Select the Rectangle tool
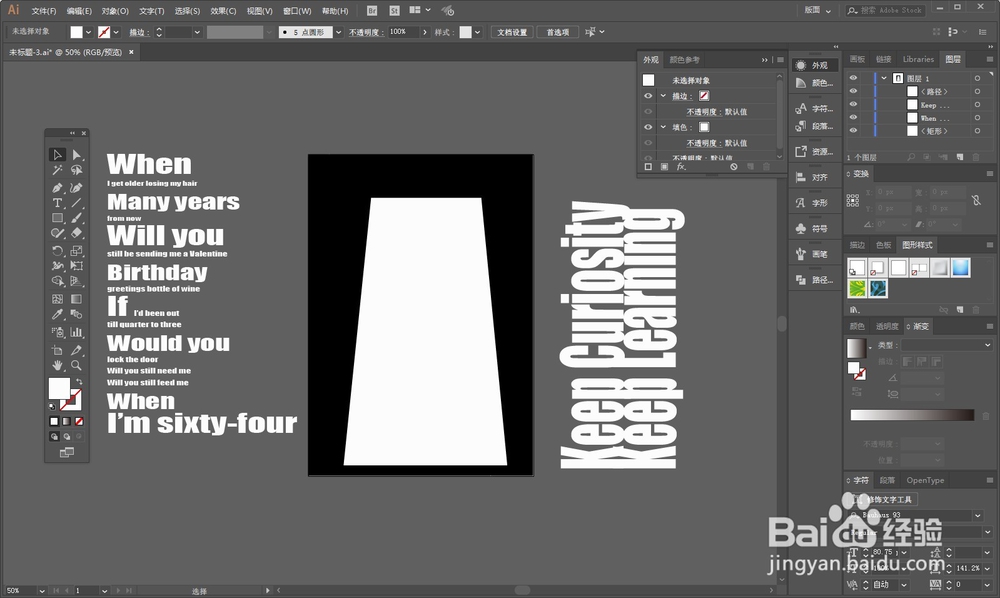This screenshot has width=1000, height=598. (x=57, y=218)
